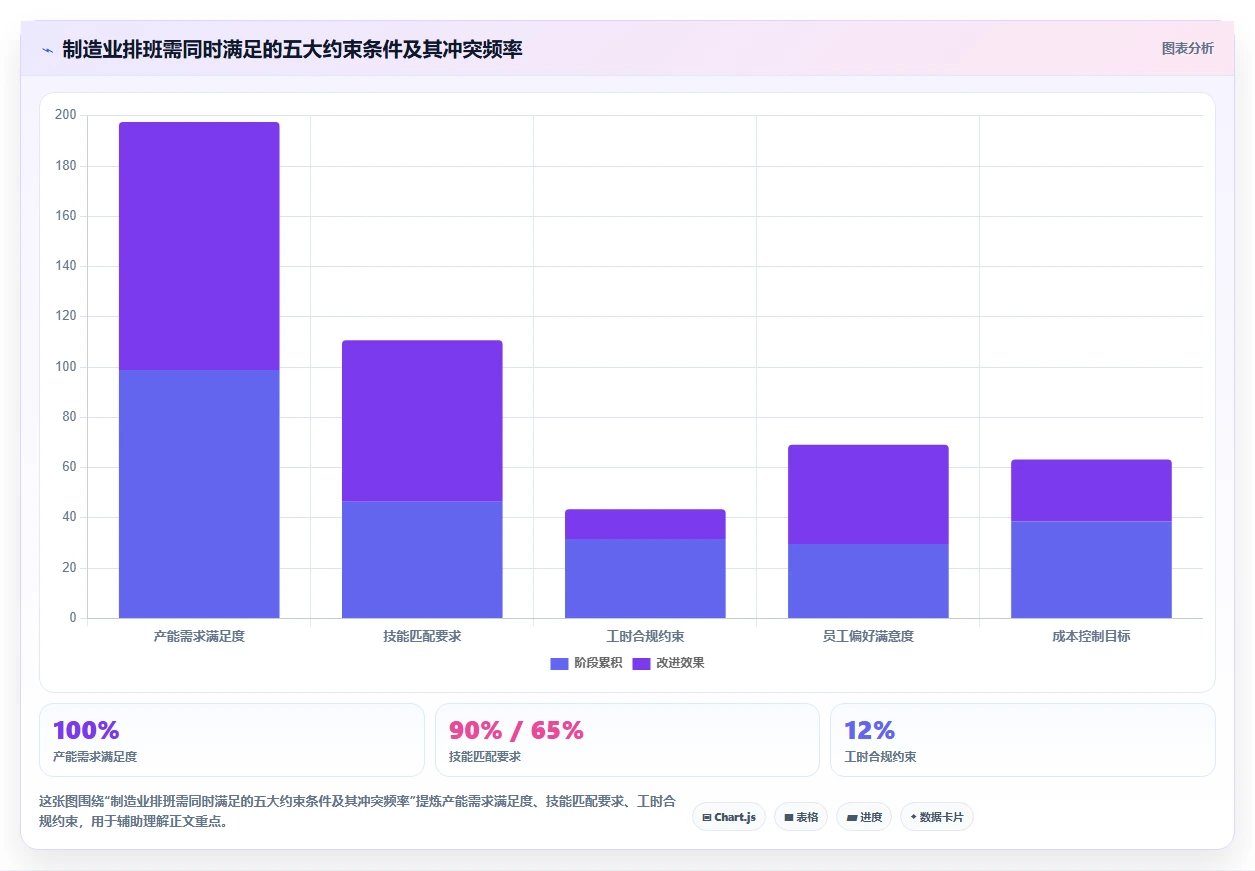Click the y-axis value 100

66,367
